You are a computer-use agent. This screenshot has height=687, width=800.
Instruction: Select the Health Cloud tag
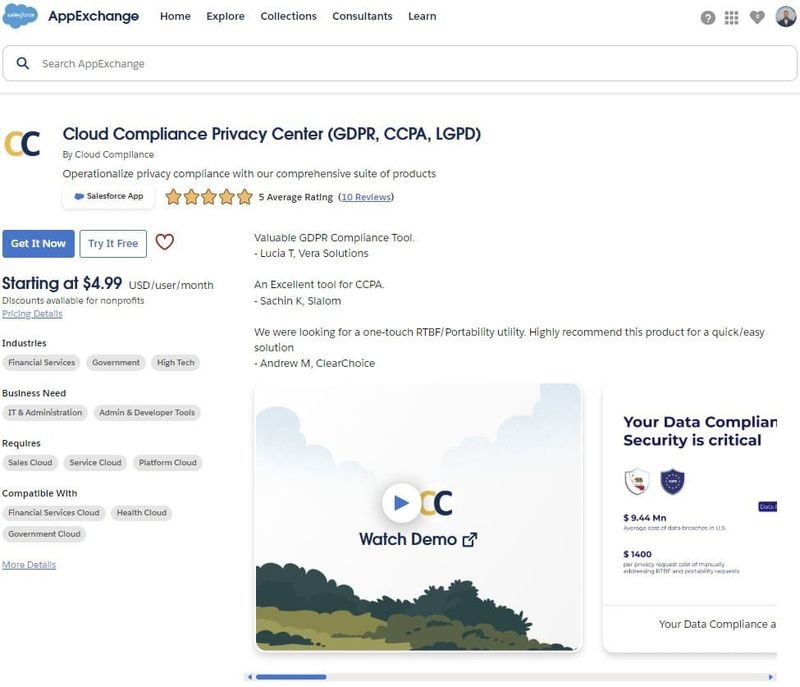tap(141, 513)
